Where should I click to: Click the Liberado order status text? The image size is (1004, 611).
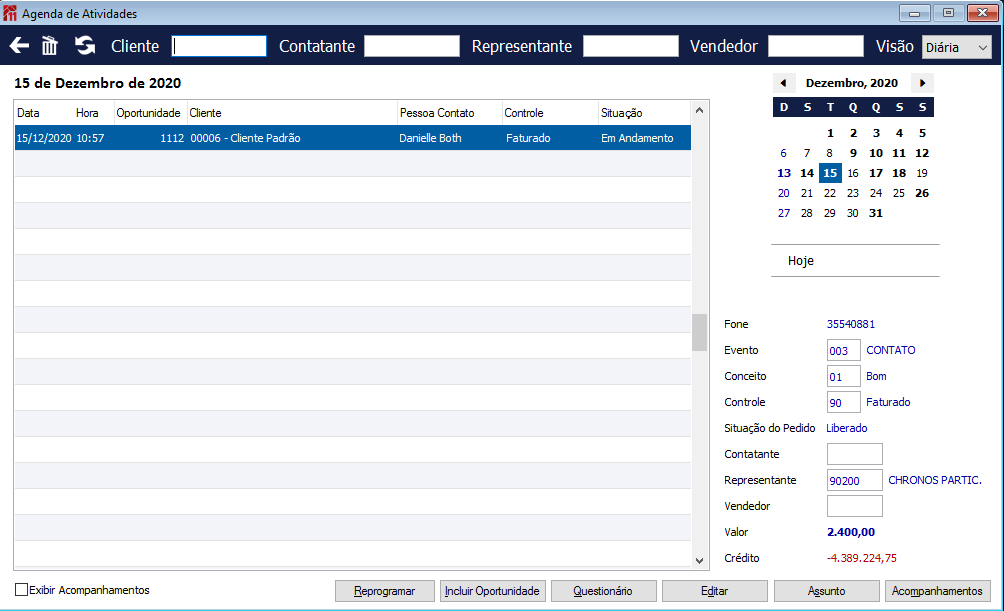click(x=846, y=428)
